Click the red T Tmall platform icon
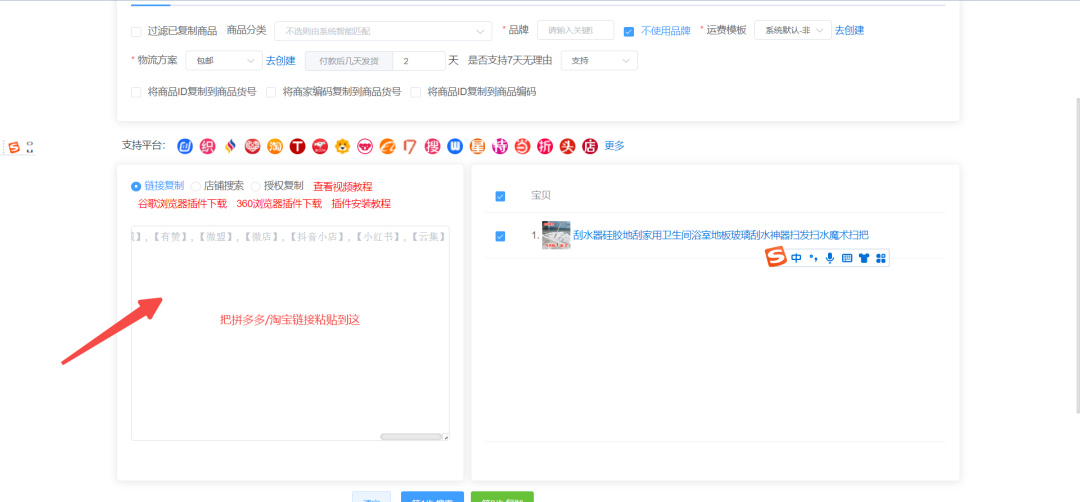The image size is (1080, 502). tap(298, 146)
